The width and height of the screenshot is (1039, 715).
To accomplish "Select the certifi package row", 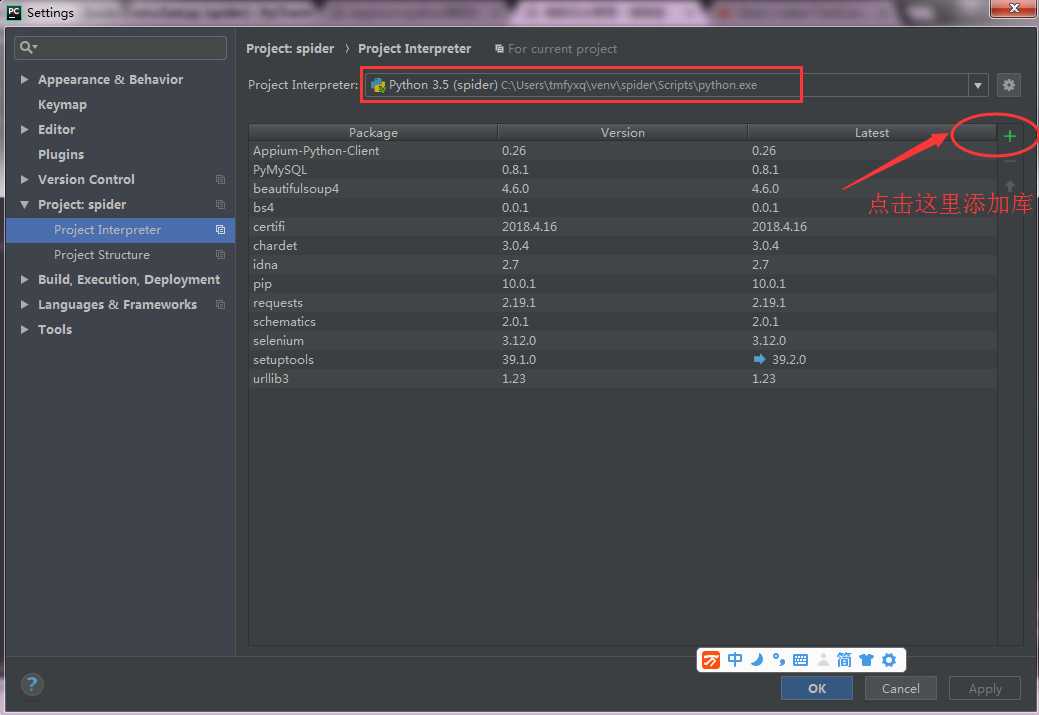I will (622, 227).
